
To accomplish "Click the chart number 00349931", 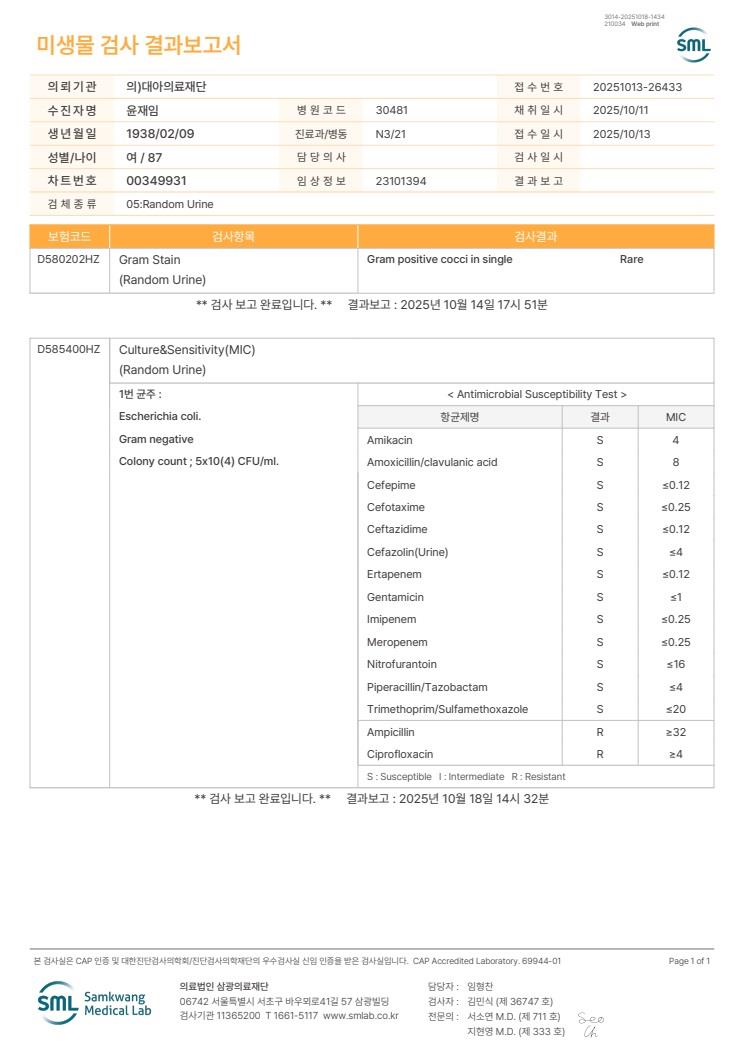I will click(x=156, y=180).
